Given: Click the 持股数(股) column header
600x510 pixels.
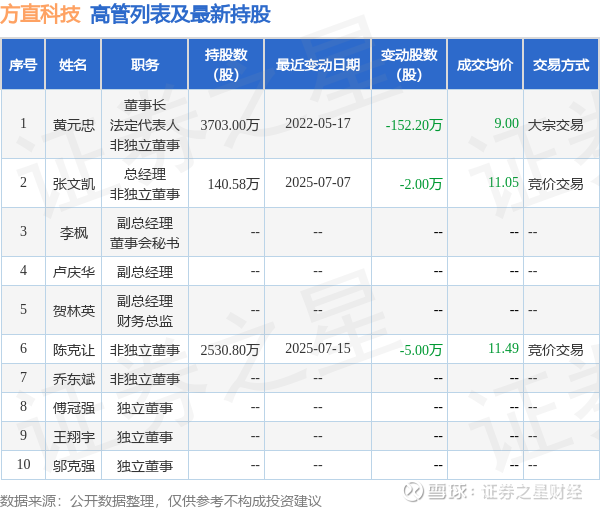Looking at the screenshot, I should [x=226, y=65].
